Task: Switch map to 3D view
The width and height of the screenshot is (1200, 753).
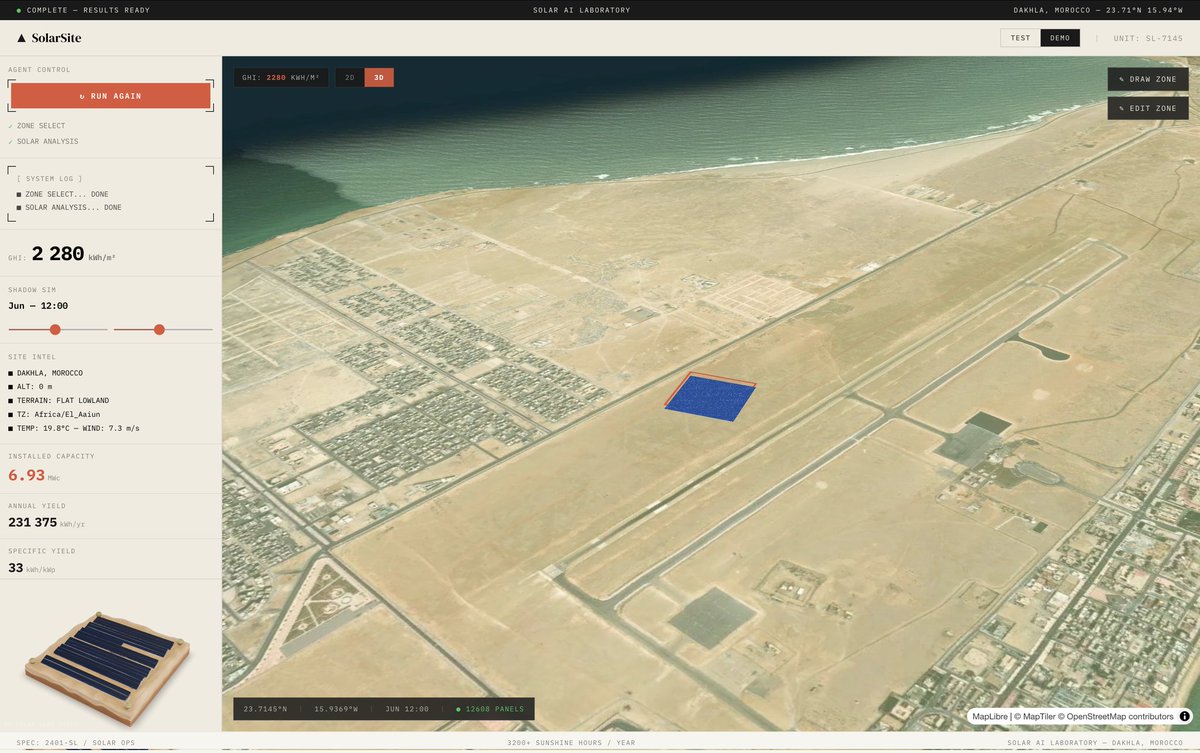Action: pyautogui.click(x=379, y=77)
